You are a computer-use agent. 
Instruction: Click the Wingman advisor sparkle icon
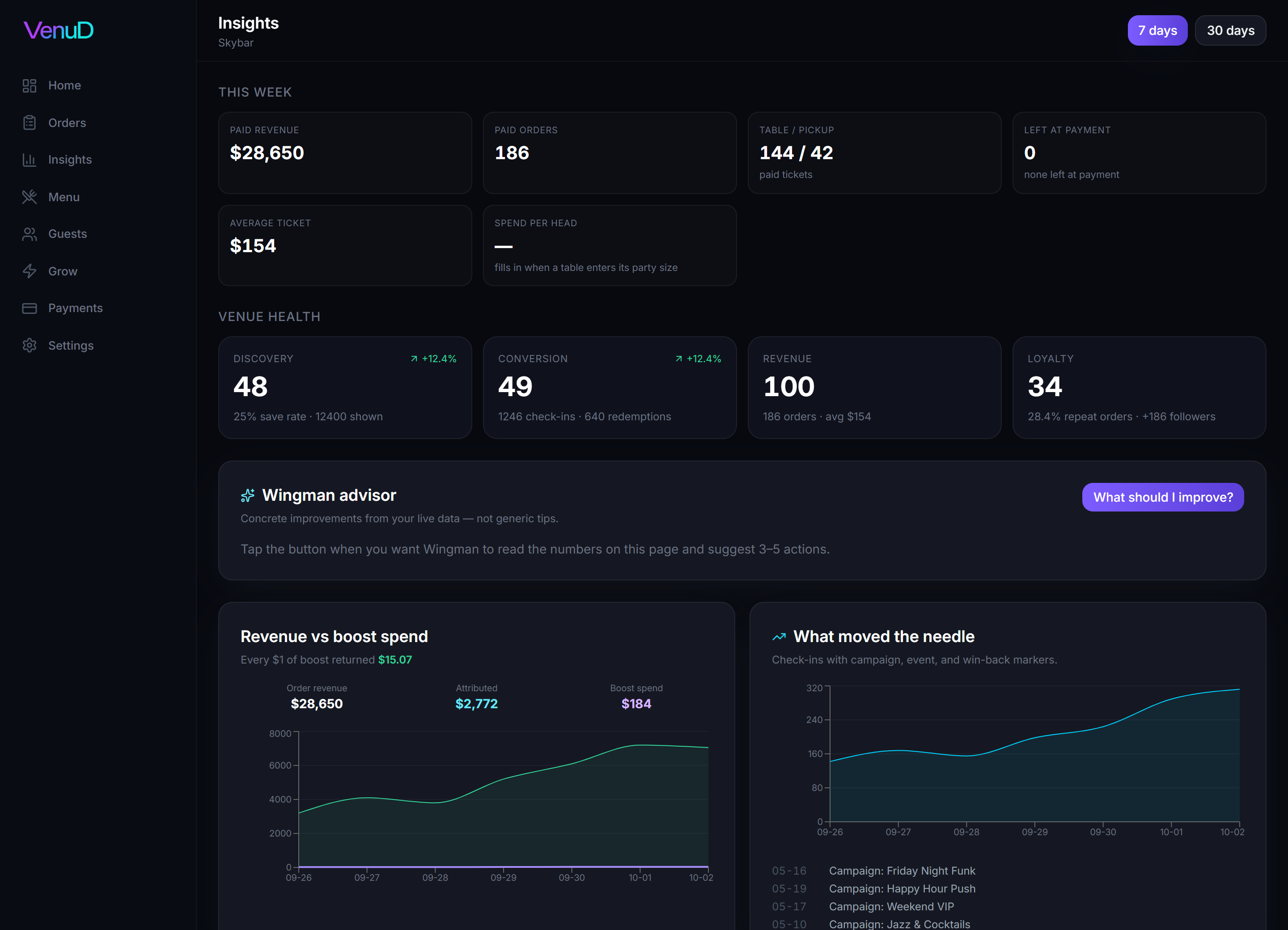pos(248,496)
